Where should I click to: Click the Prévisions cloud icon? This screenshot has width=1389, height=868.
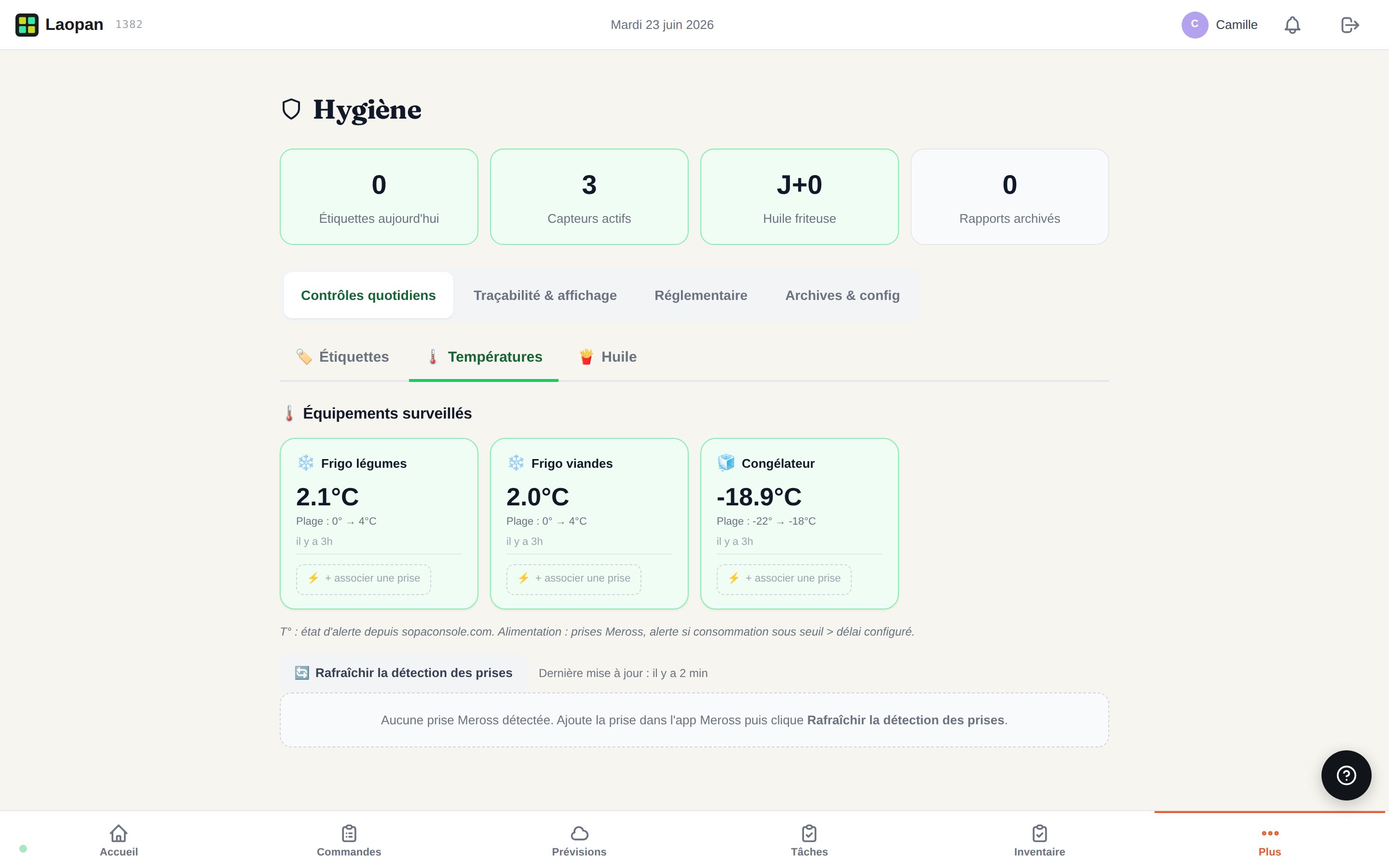[579, 833]
